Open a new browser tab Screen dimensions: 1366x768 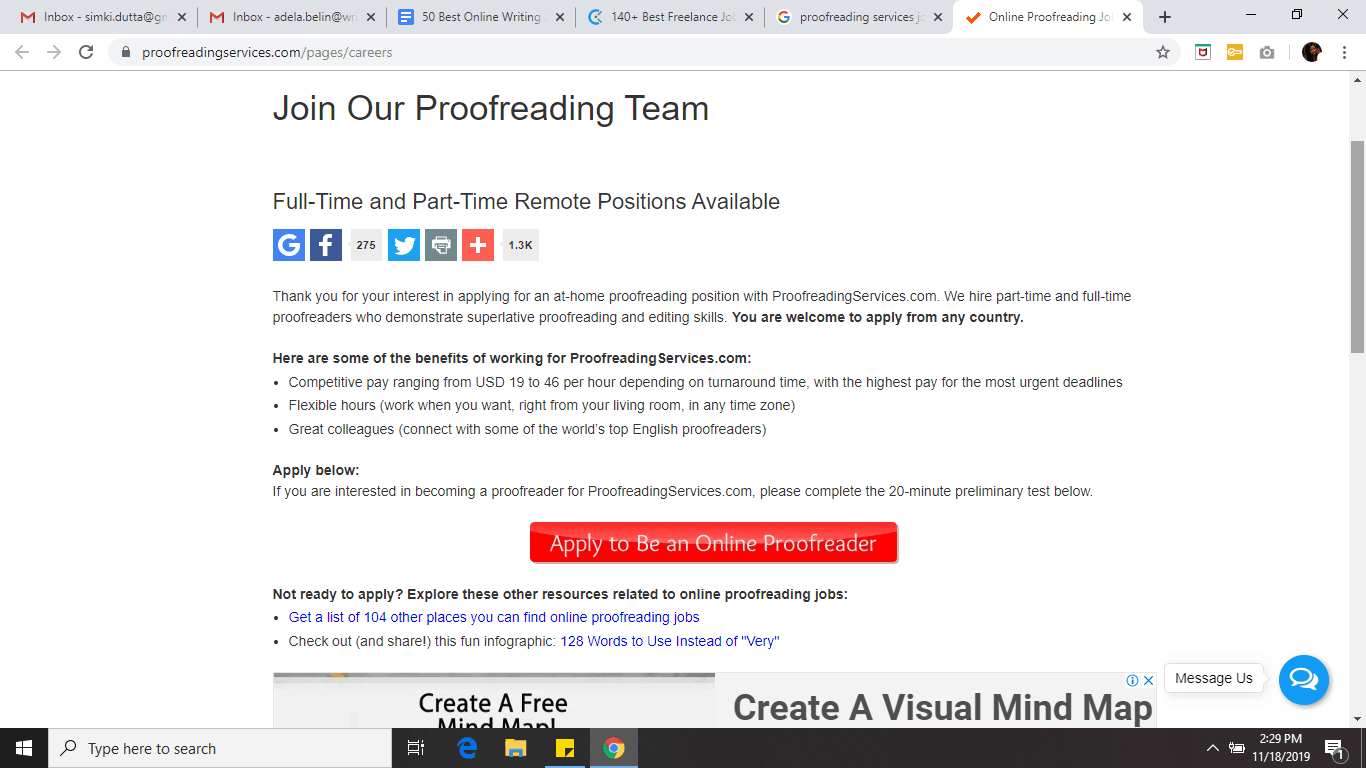pyautogui.click(x=1165, y=17)
